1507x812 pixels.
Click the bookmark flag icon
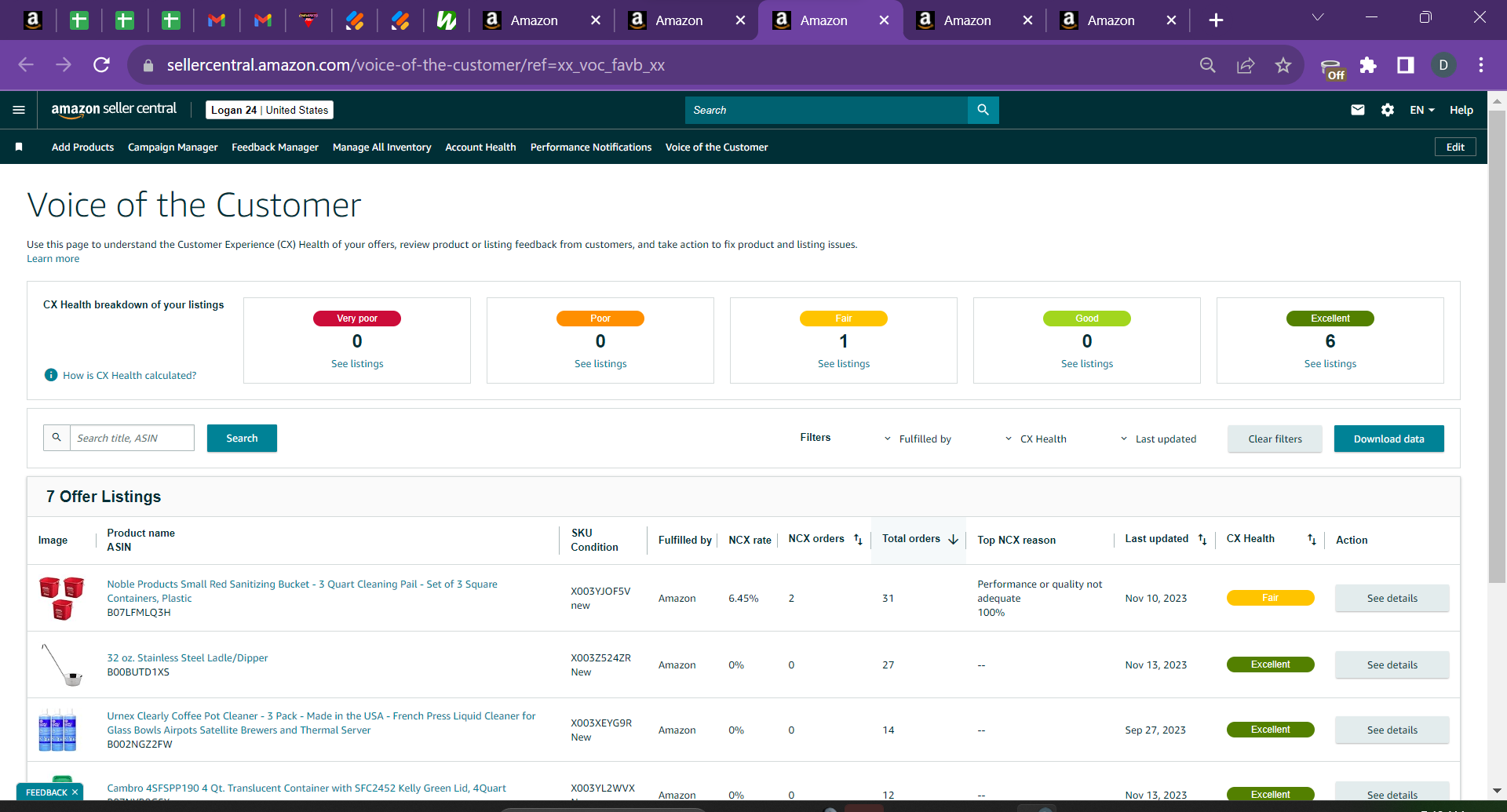19,147
